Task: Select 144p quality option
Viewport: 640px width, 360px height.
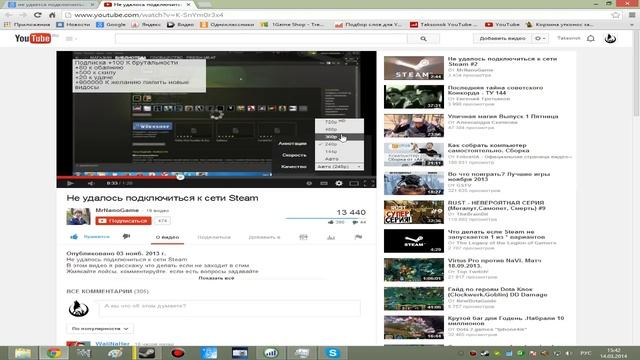Action: tap(339, 151)
